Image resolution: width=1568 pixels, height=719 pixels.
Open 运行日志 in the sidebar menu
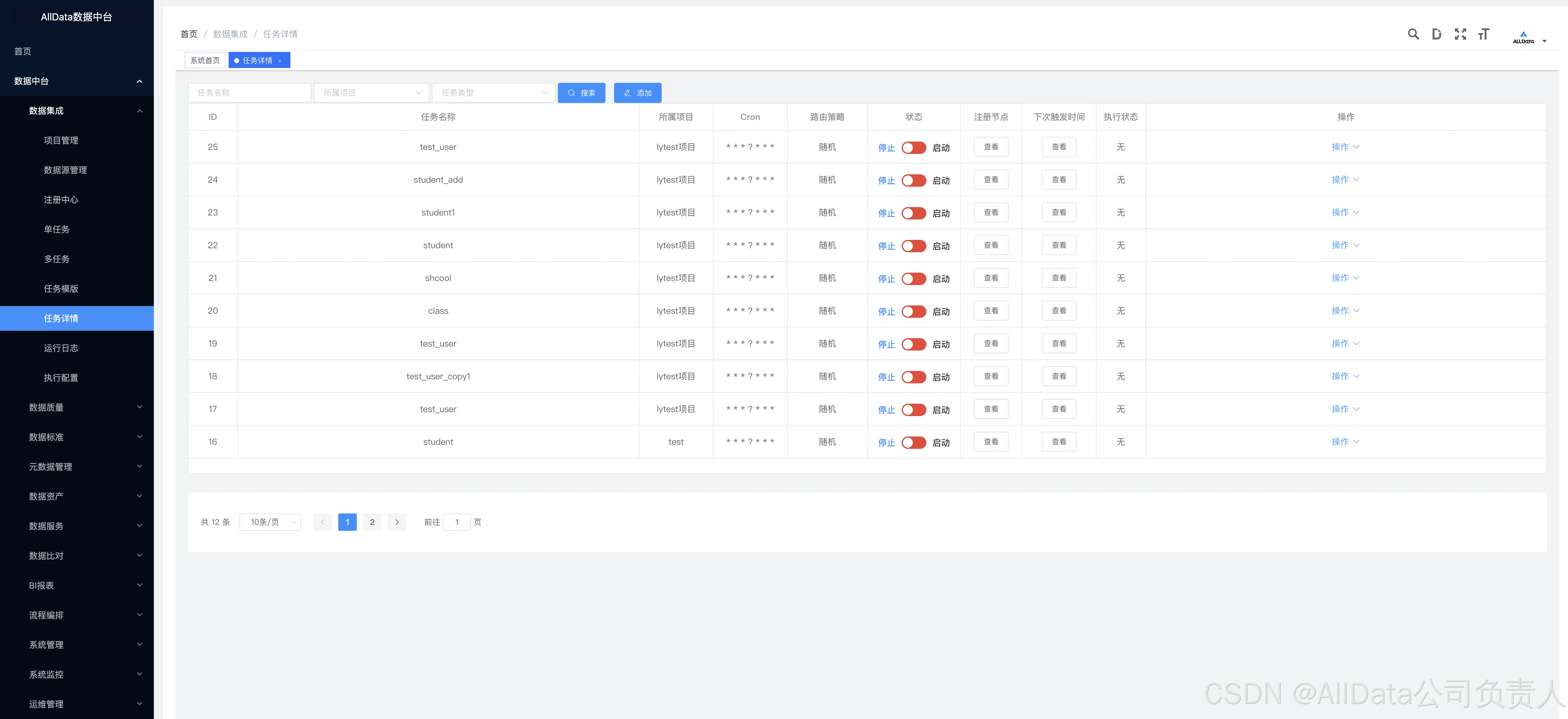click(61, 348)
